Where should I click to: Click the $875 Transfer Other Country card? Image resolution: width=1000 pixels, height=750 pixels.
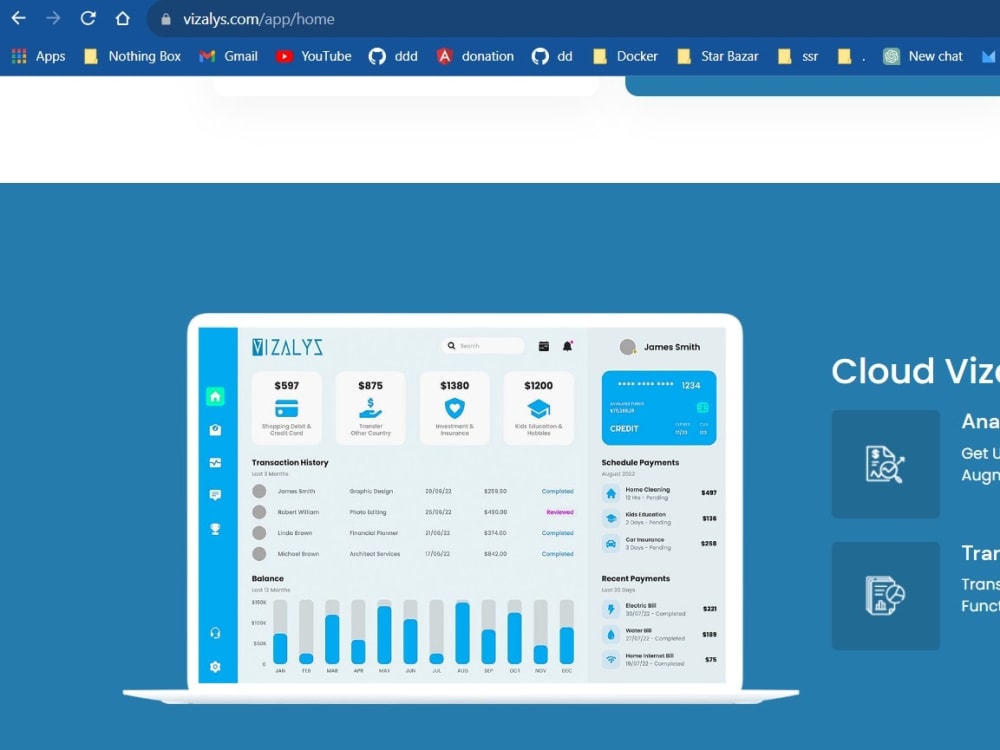pyautogui.click(x=371, y=408)
